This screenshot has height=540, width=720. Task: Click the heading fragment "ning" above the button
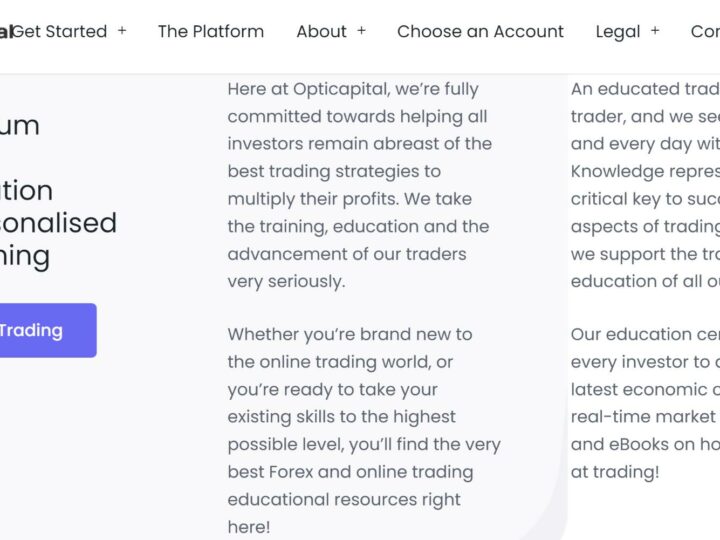click(x=25, y=256)
